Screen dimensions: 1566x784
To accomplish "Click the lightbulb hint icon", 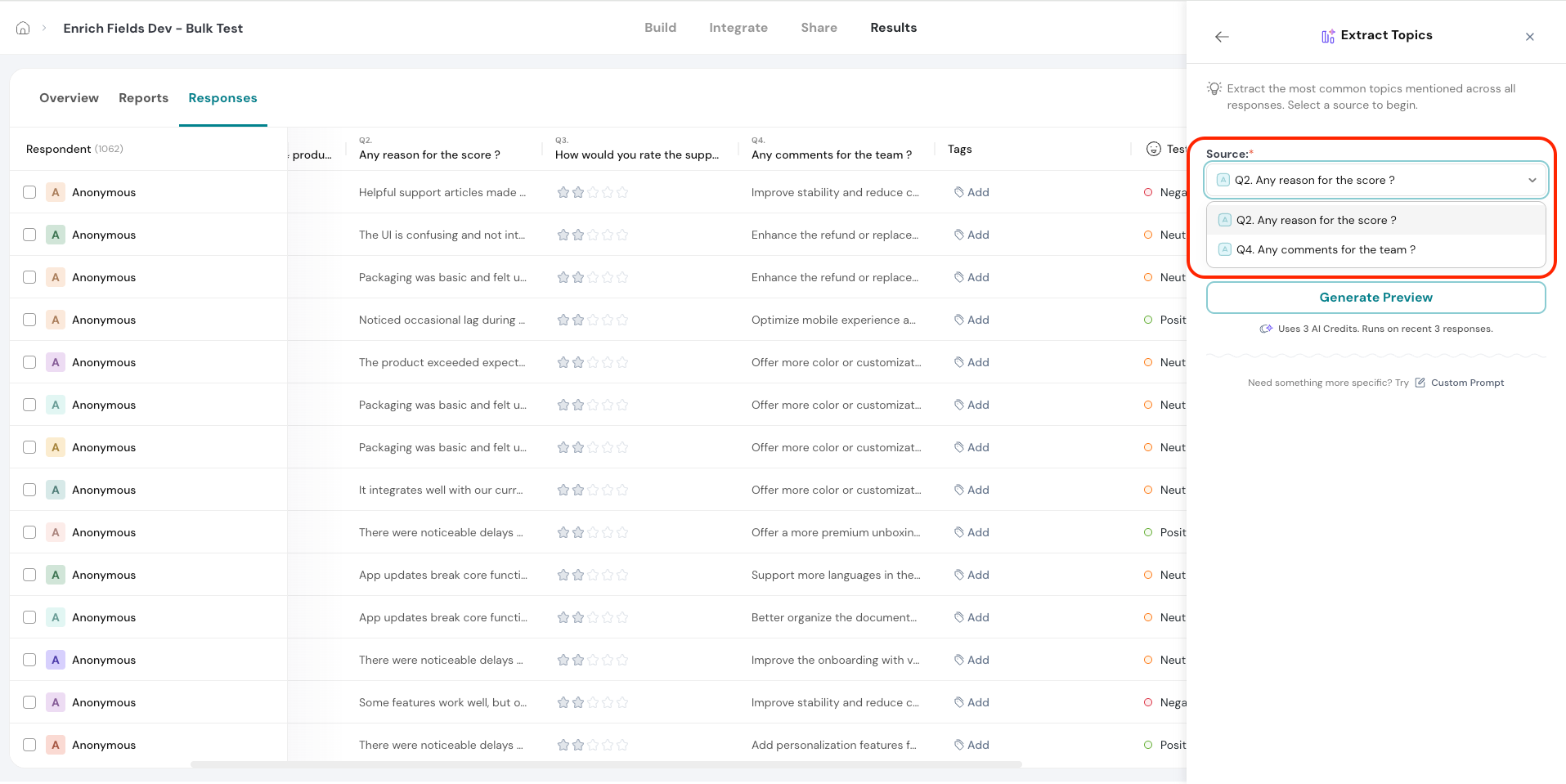I will coord(1214,88).
